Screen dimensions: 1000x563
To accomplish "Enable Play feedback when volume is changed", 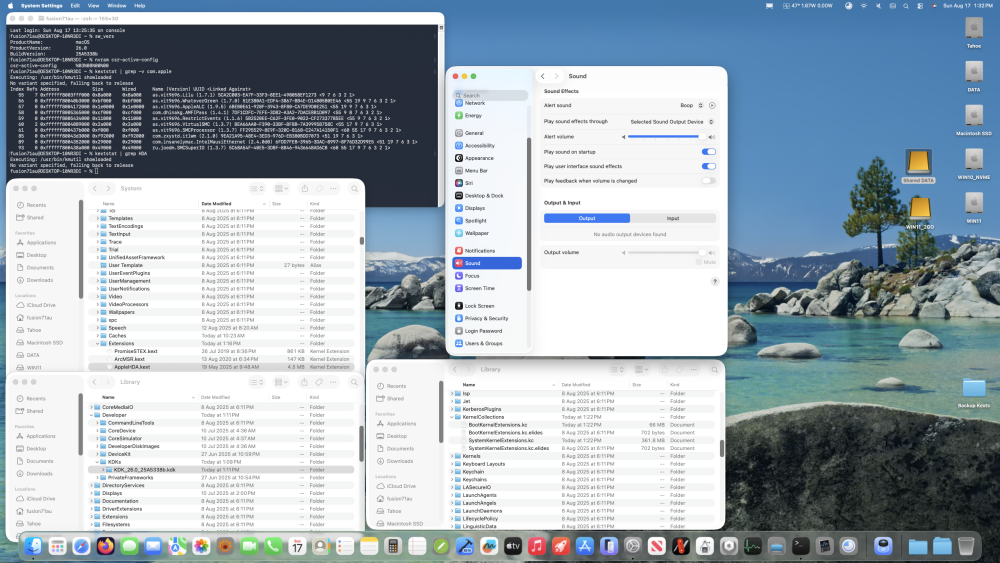I will (709, 181).
